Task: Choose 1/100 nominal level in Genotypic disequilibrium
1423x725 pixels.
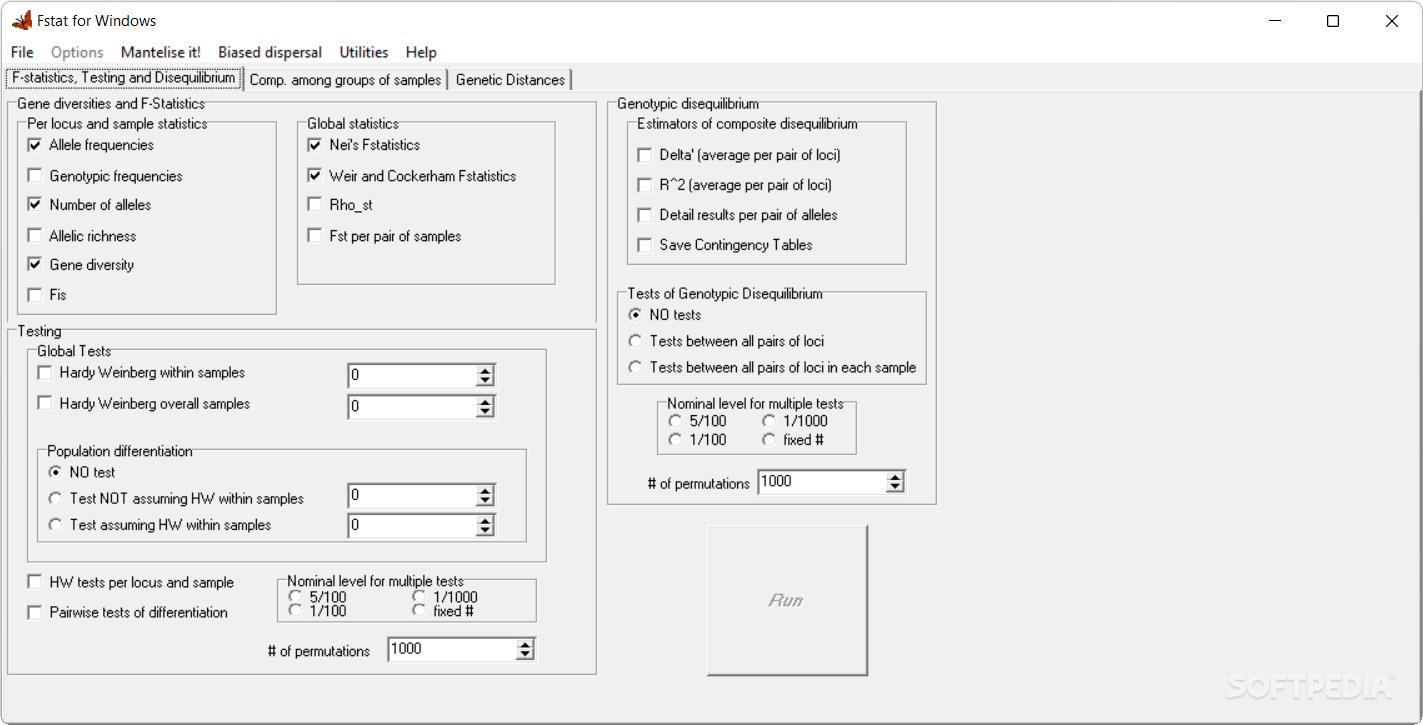Action: pos(675,439)
